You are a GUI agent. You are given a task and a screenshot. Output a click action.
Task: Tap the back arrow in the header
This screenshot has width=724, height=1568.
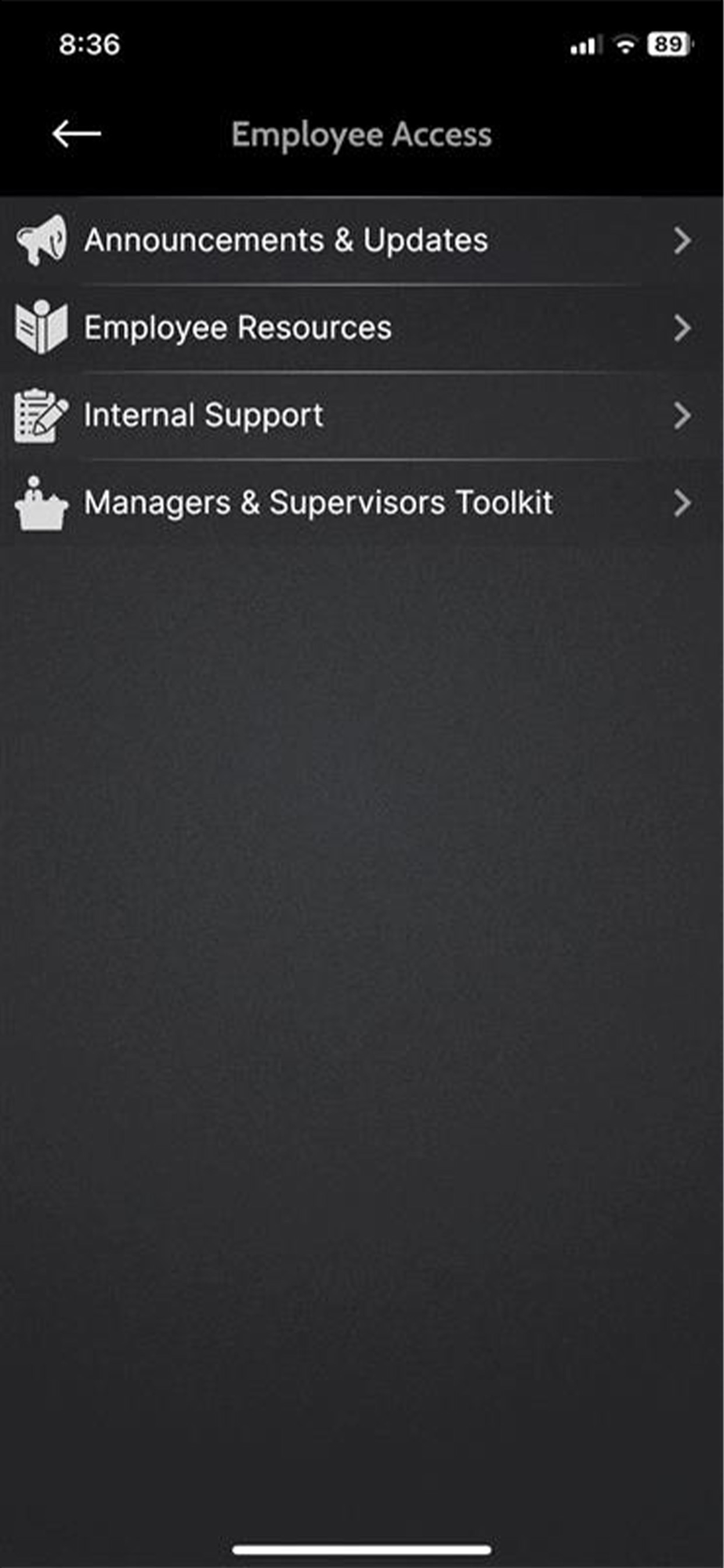click(76, 134)
